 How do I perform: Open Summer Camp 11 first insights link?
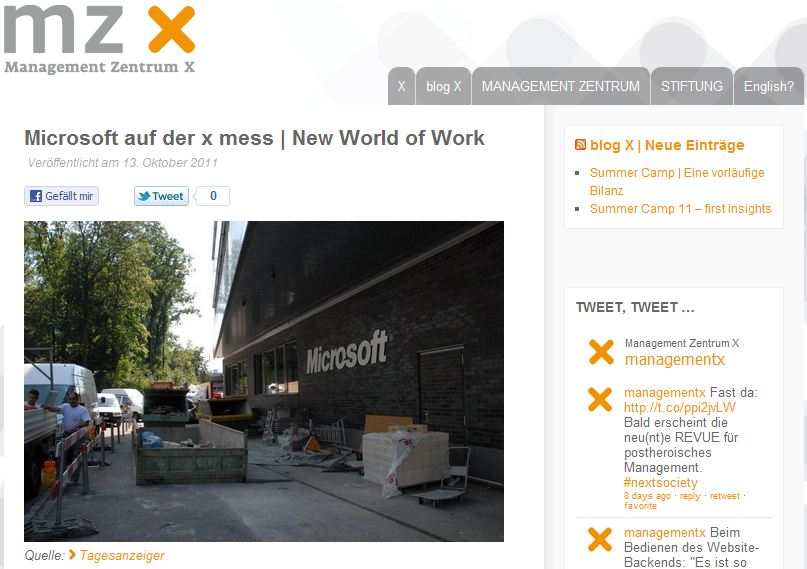click(680, 209)
